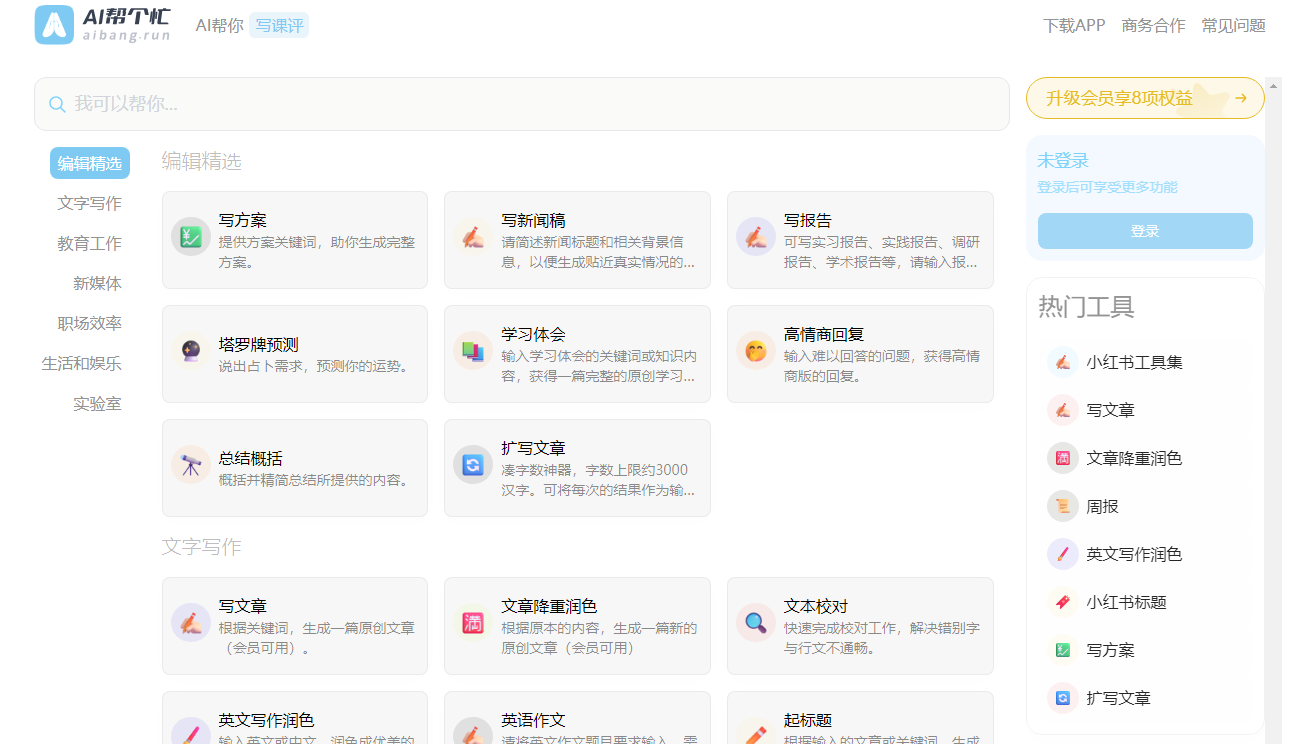Click the 学习体会 books icon
The width and height of the screenshot is (1314, 744).
coord(473,351)
